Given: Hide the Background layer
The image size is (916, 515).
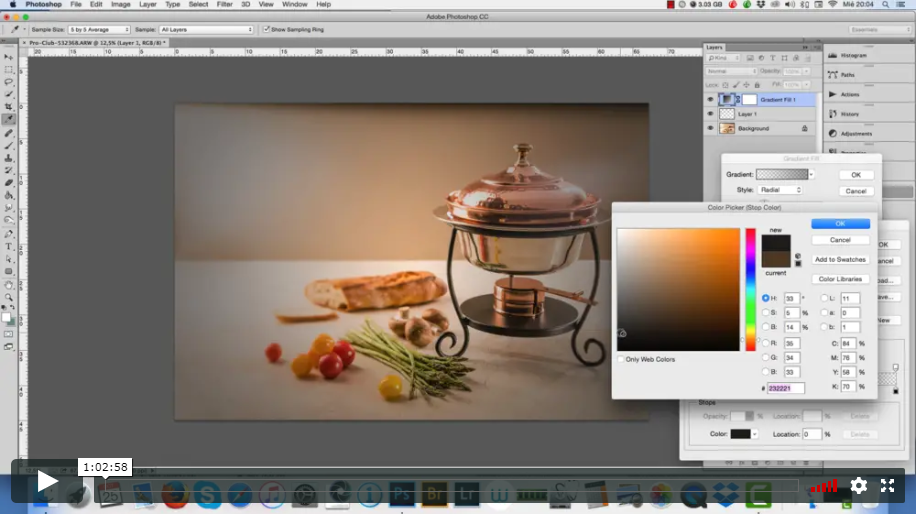Looking at the screenshot, I should click(x=710, y=128).
